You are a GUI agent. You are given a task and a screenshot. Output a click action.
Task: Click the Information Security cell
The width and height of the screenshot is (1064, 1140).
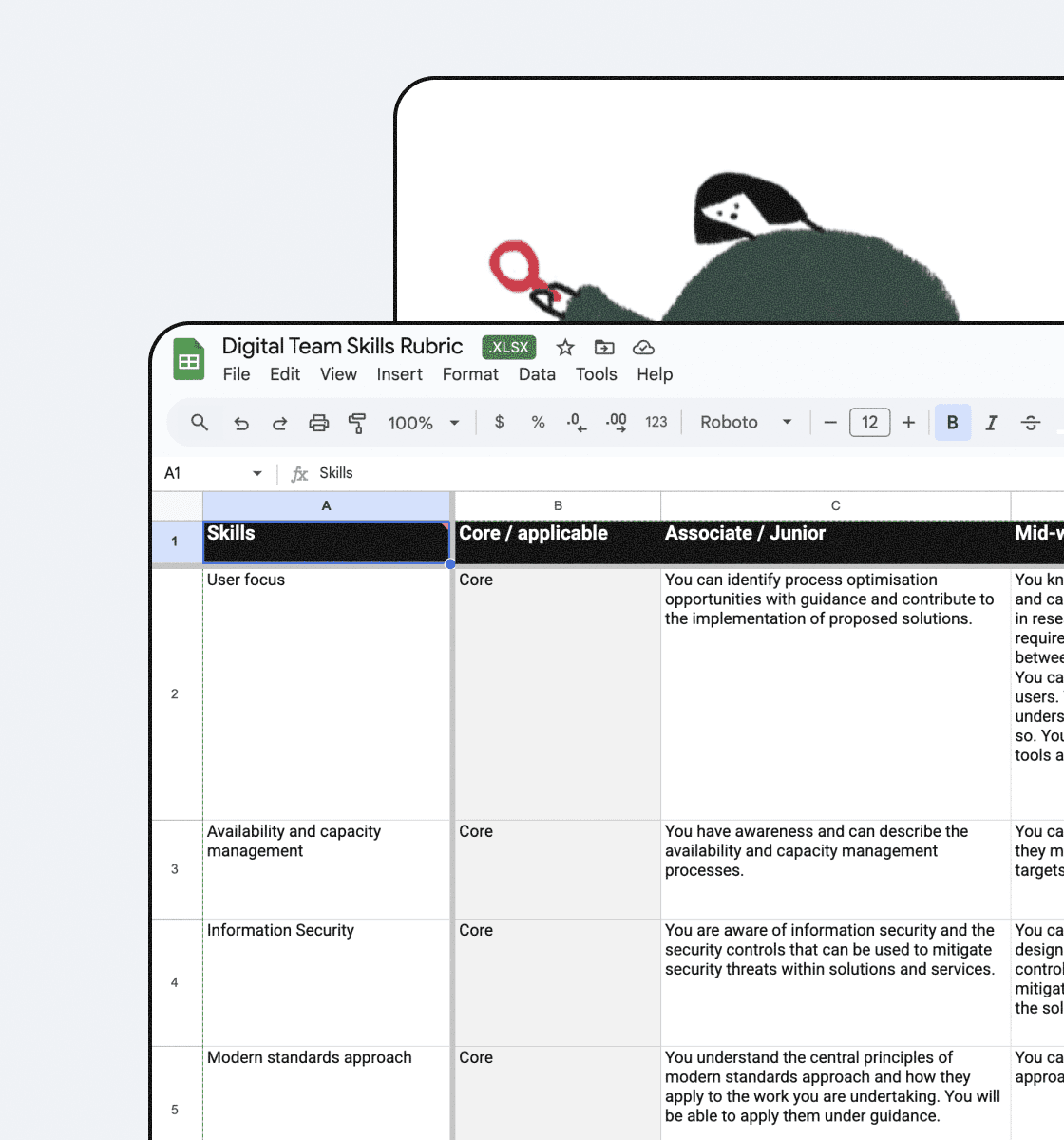327,982
